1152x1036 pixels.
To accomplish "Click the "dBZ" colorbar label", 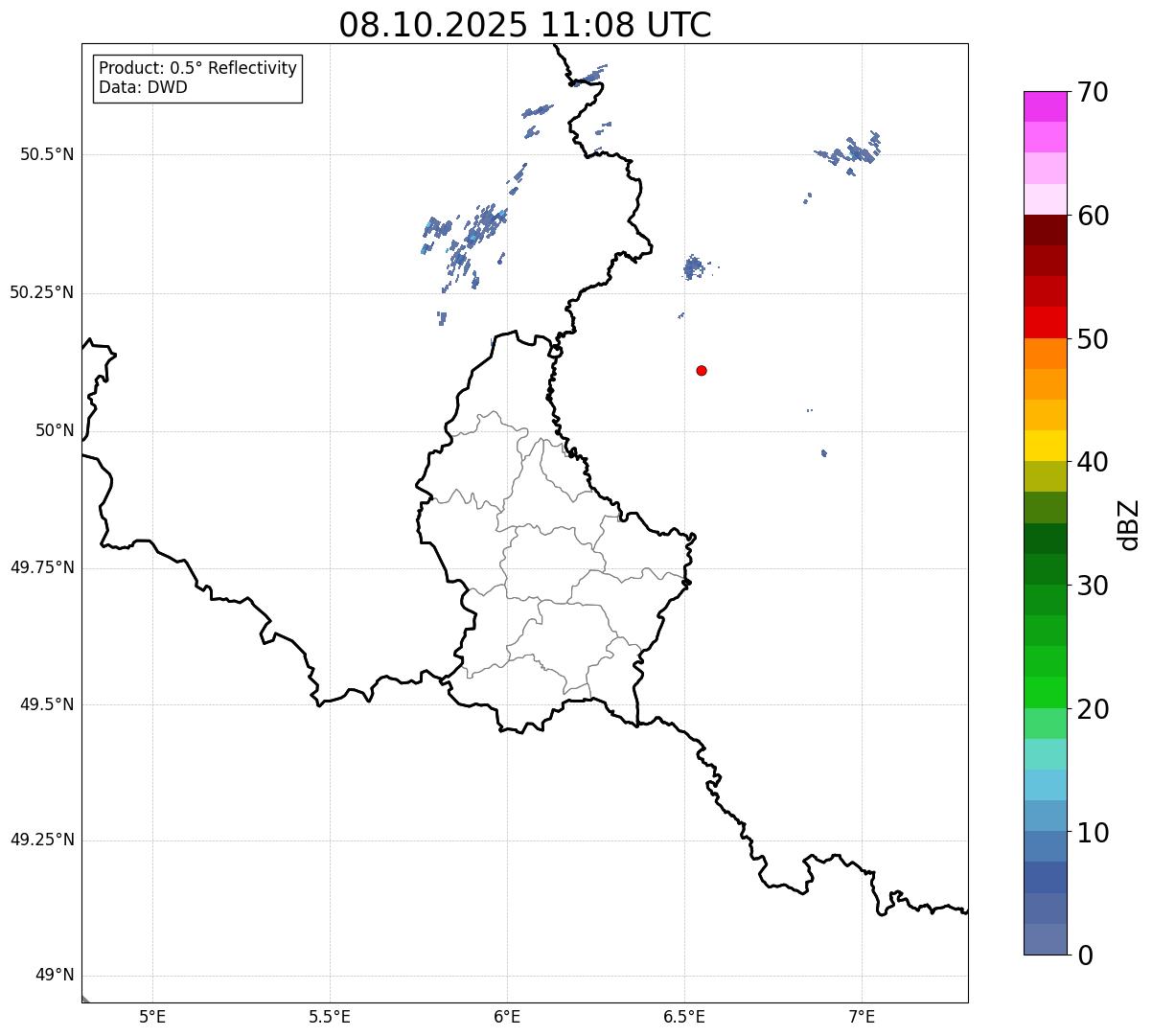I will tap(1128, 524).
